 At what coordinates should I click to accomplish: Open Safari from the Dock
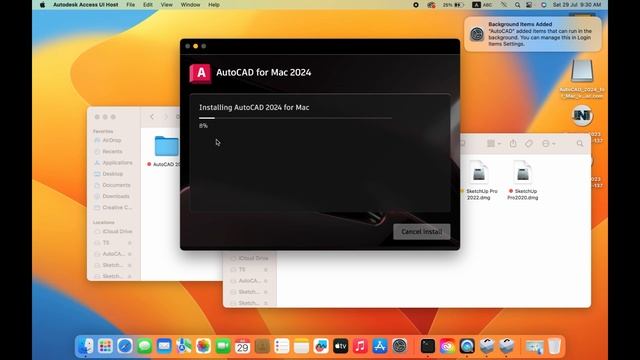pyautogui.click(x=125, y=346)
